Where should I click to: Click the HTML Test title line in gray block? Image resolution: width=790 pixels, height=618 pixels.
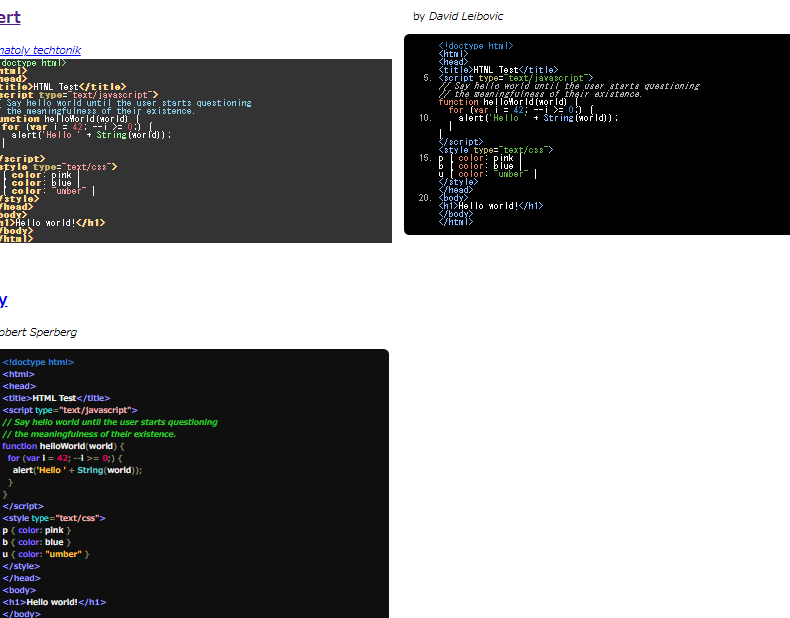tap(63, 87)
